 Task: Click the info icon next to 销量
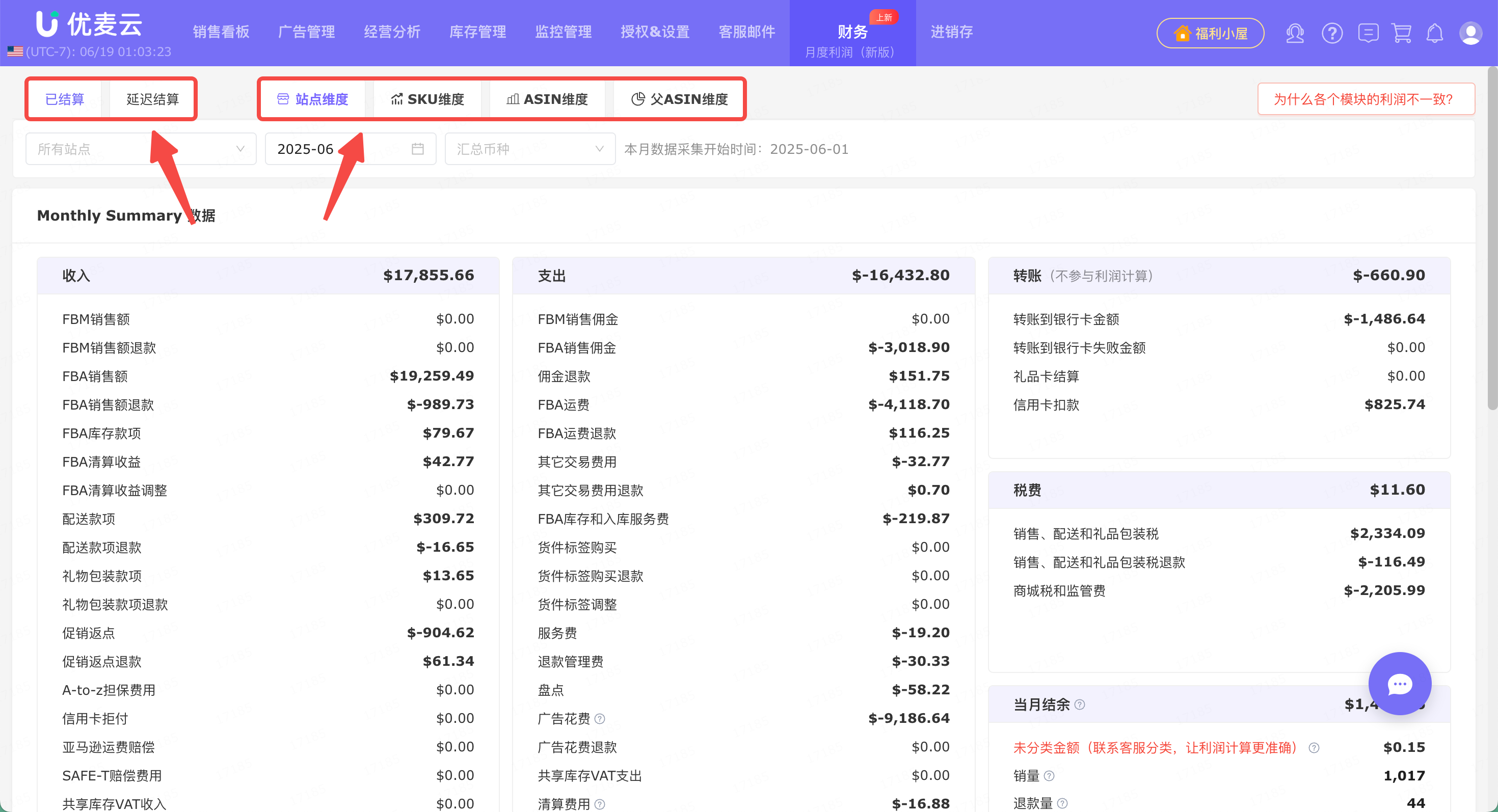(x=1049, y=776)
